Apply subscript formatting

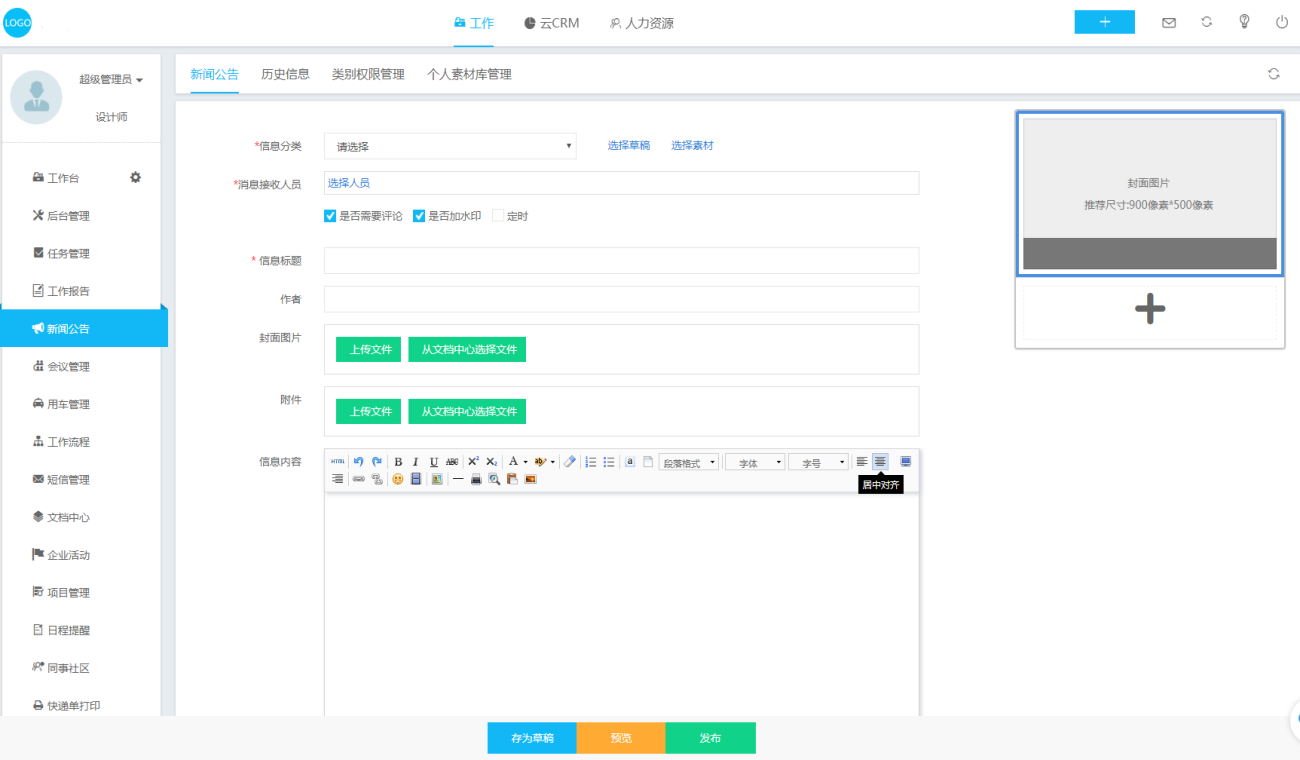pyautogui.click(x=491, y=462)
